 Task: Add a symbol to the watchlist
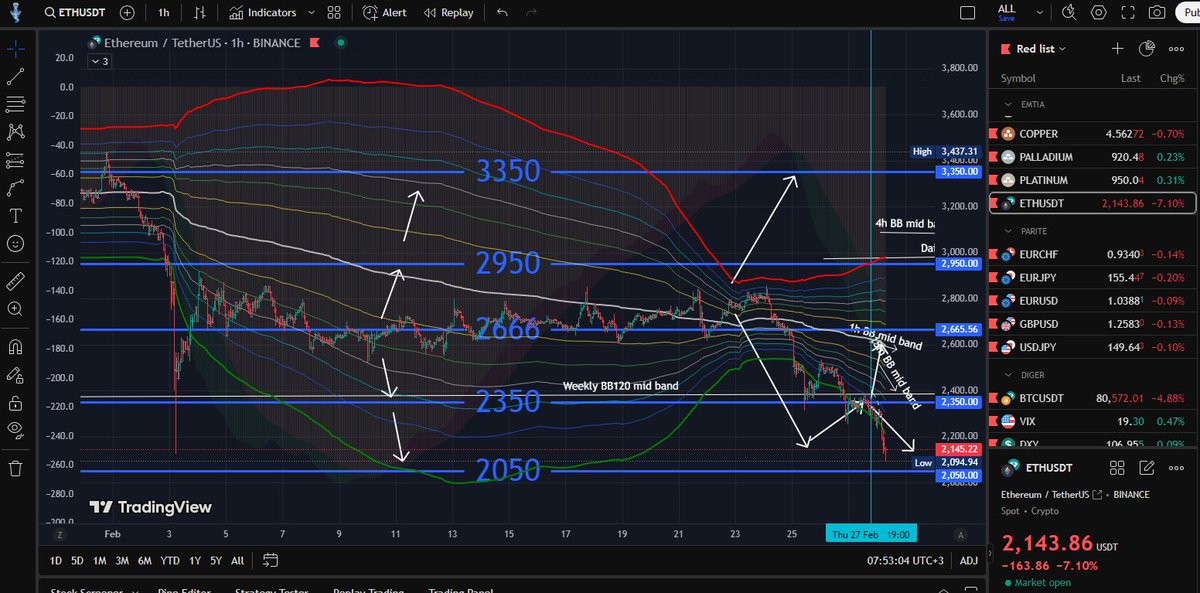(1118, 48)
